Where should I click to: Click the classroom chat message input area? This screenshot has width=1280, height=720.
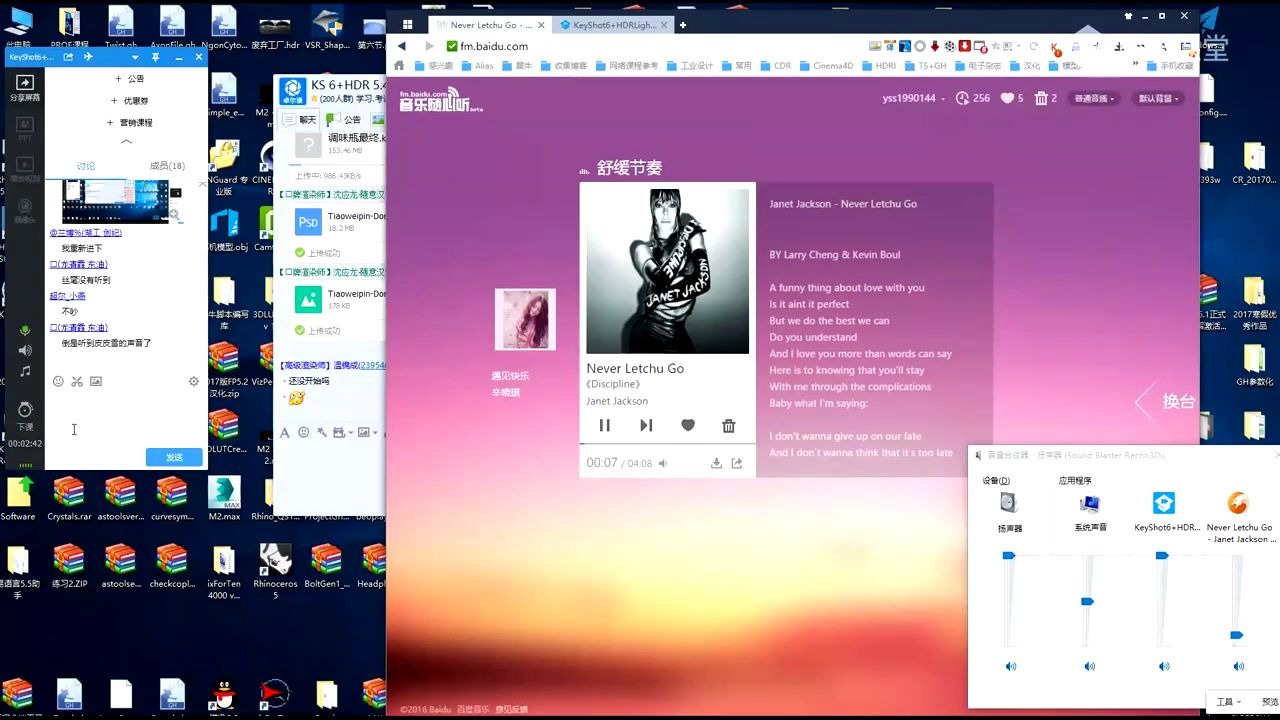pos(126,418)
